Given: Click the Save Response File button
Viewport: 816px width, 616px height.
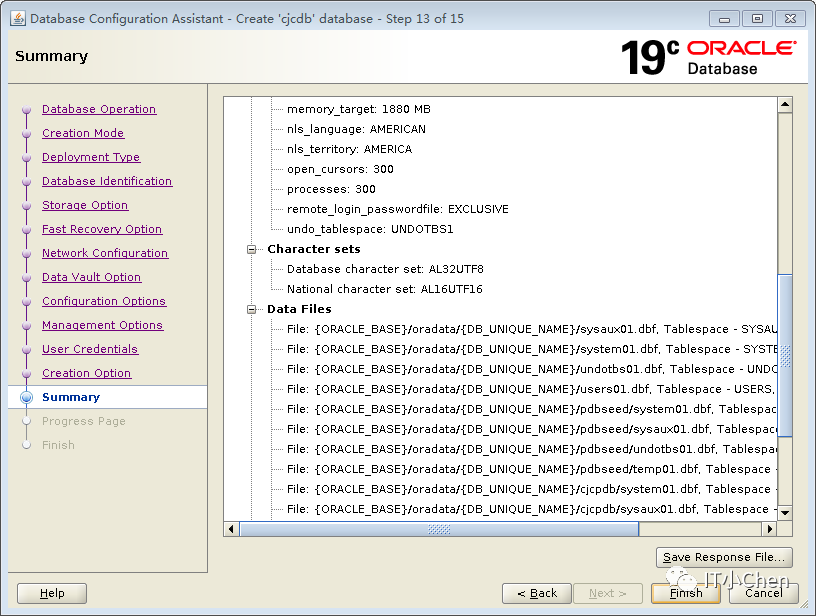Looking at the screenshot, I should coord(724,557).
